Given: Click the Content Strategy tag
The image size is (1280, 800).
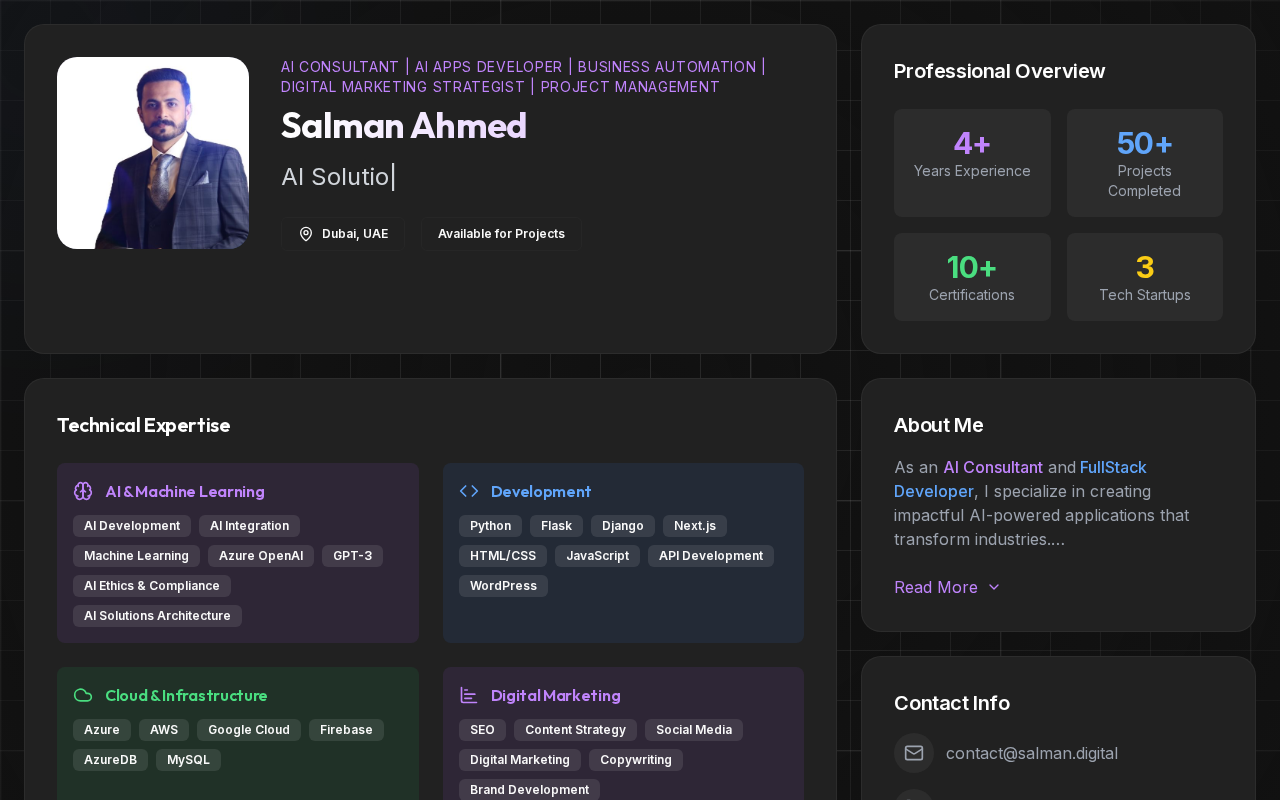Looking at the screenshot, I should pos(575,730).
